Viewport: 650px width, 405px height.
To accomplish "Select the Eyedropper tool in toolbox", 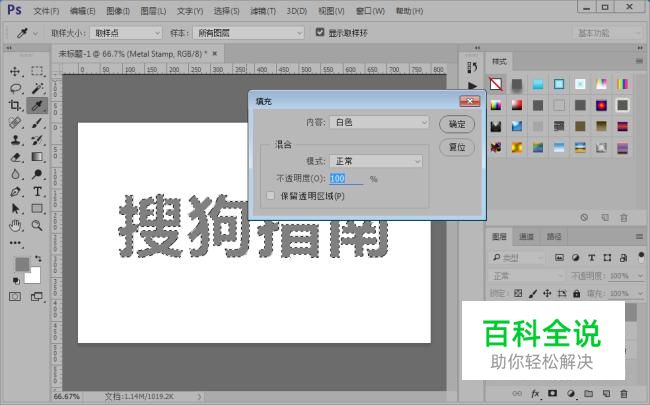I will click(x=37, y=106).
